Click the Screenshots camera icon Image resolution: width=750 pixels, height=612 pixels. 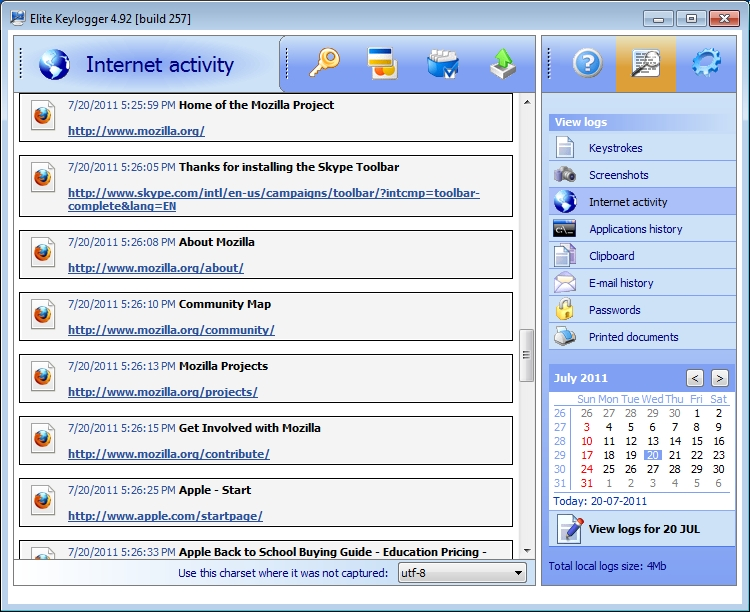tap(565, 175)
